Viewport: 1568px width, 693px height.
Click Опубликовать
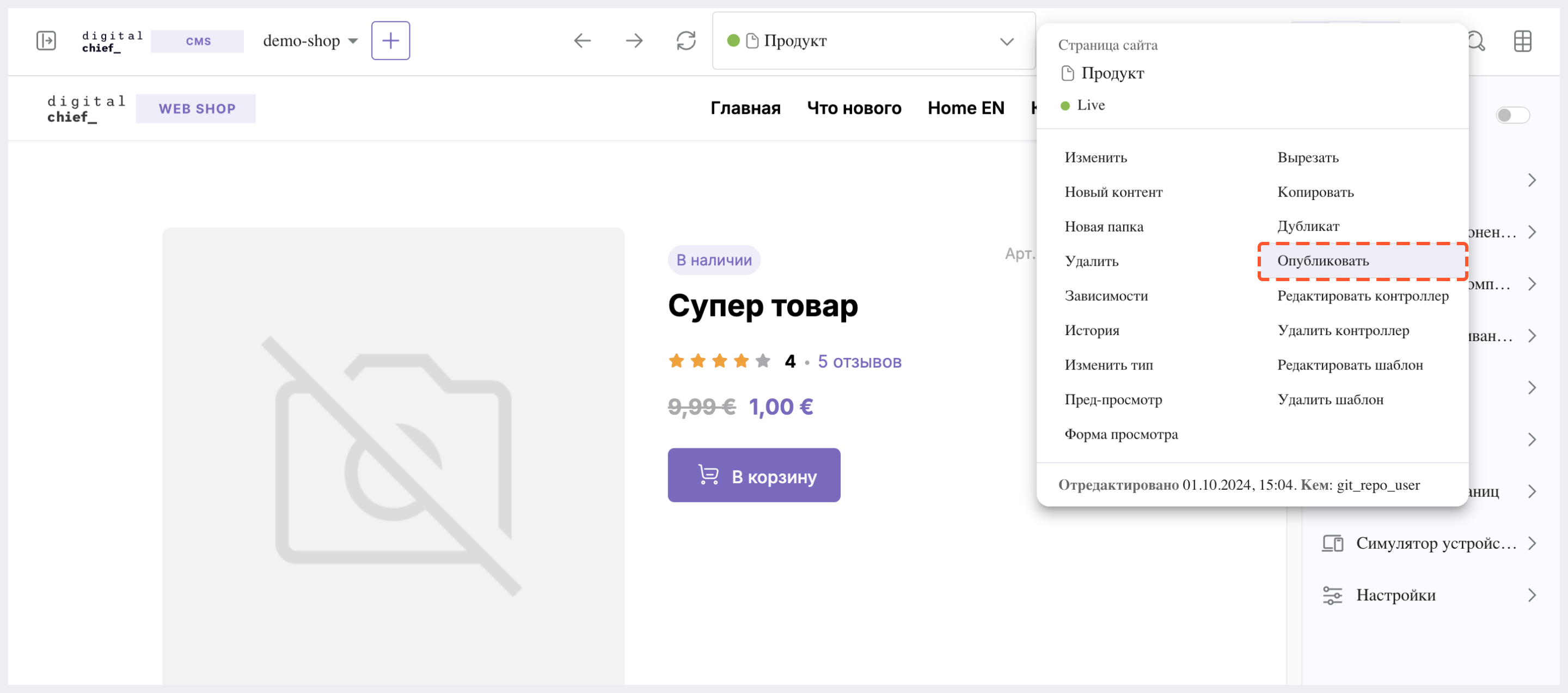tap(1362, 262)
